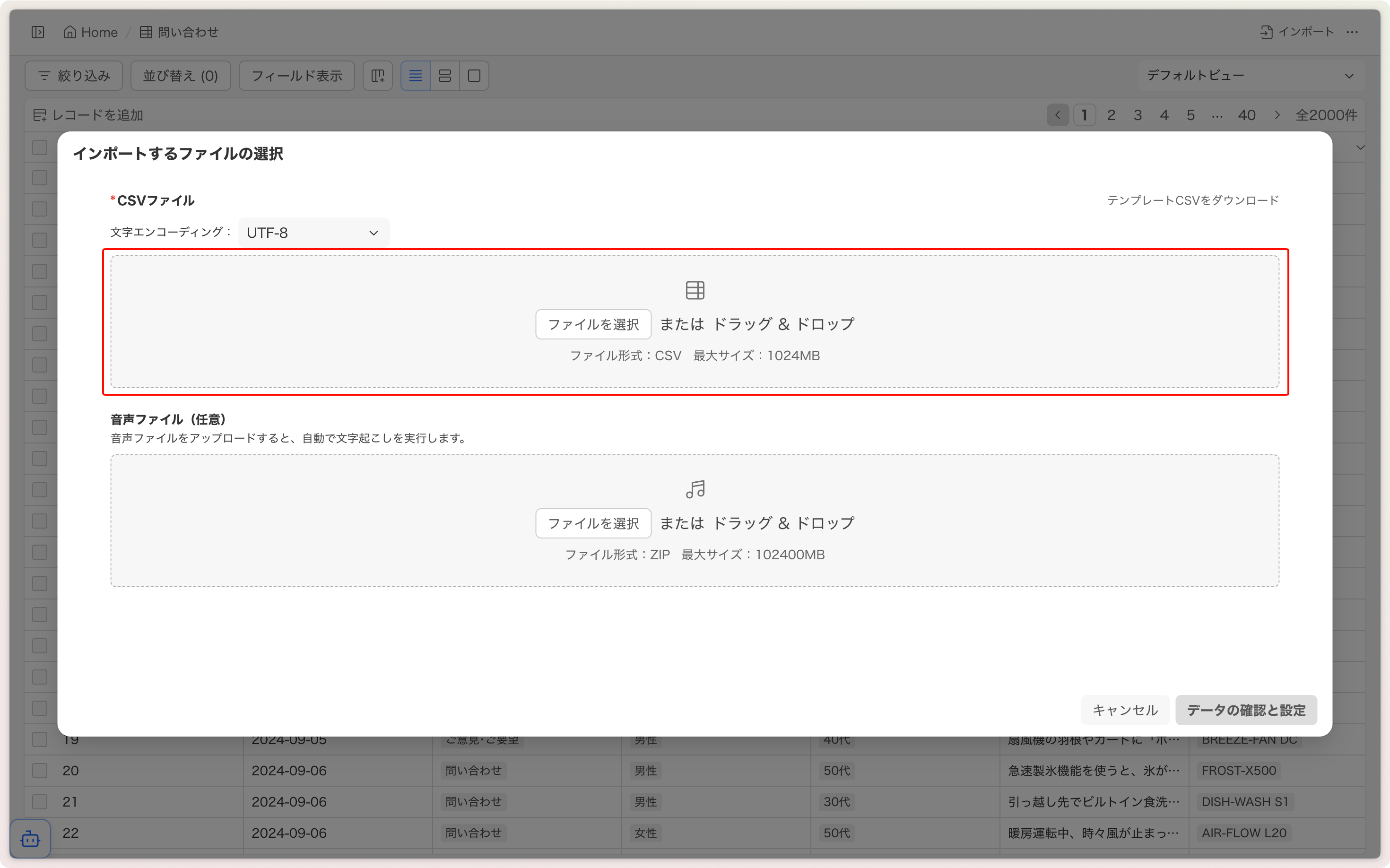The image size is (1390, 868).
Task: Download the template CSV link
Action: (x=1192, y=200)
